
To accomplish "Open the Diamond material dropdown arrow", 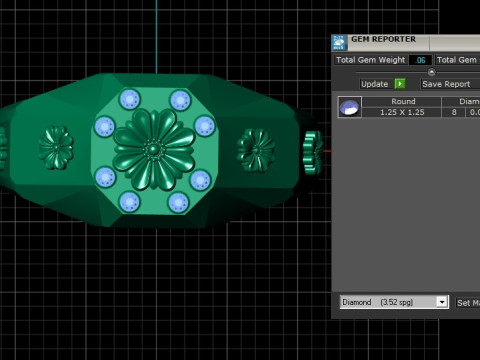I will 442,302.
